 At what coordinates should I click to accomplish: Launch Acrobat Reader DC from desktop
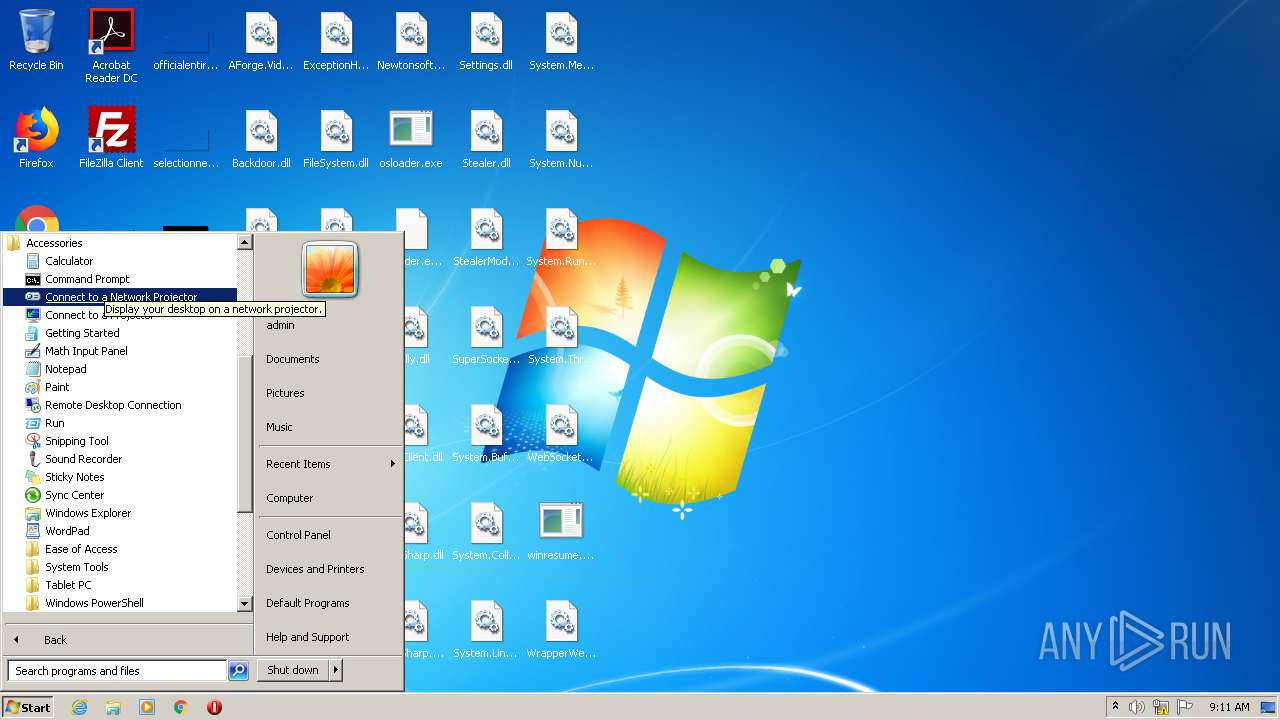(x=111, y=46)
